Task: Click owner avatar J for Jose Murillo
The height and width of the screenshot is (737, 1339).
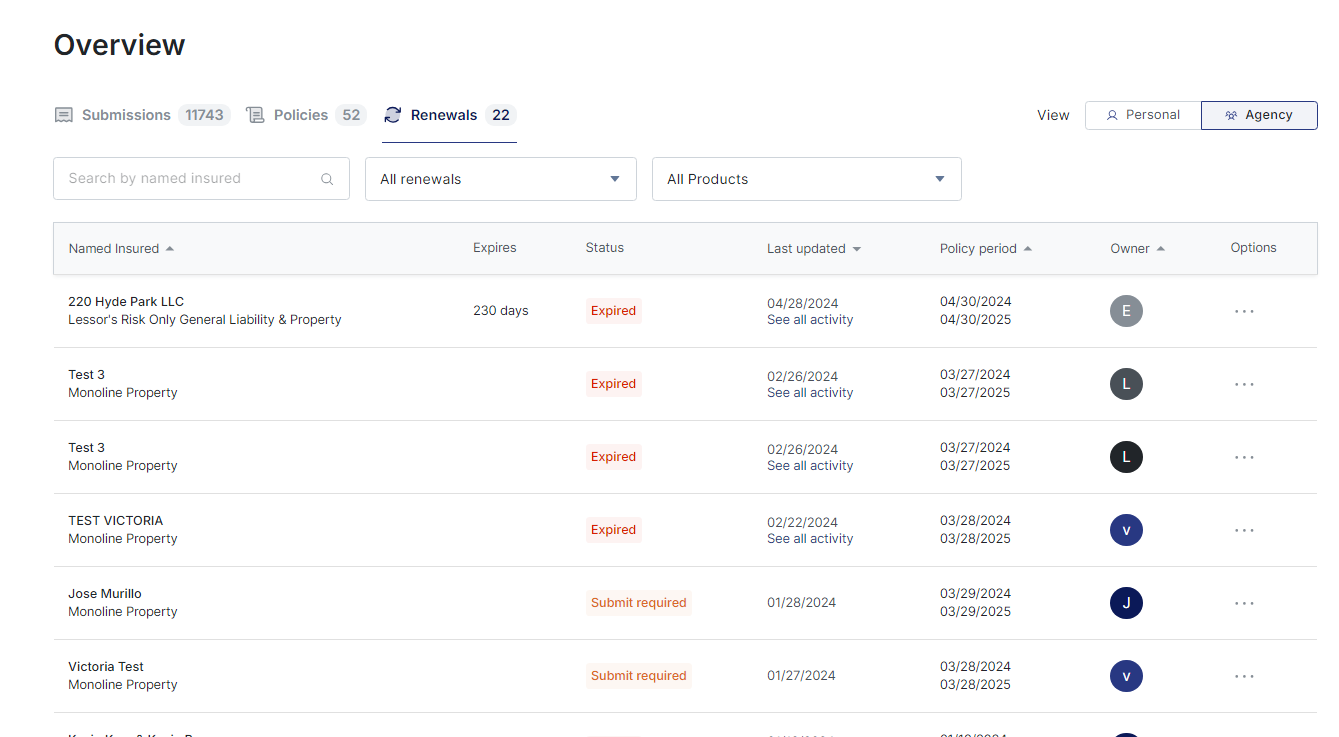Action: 1126,603
